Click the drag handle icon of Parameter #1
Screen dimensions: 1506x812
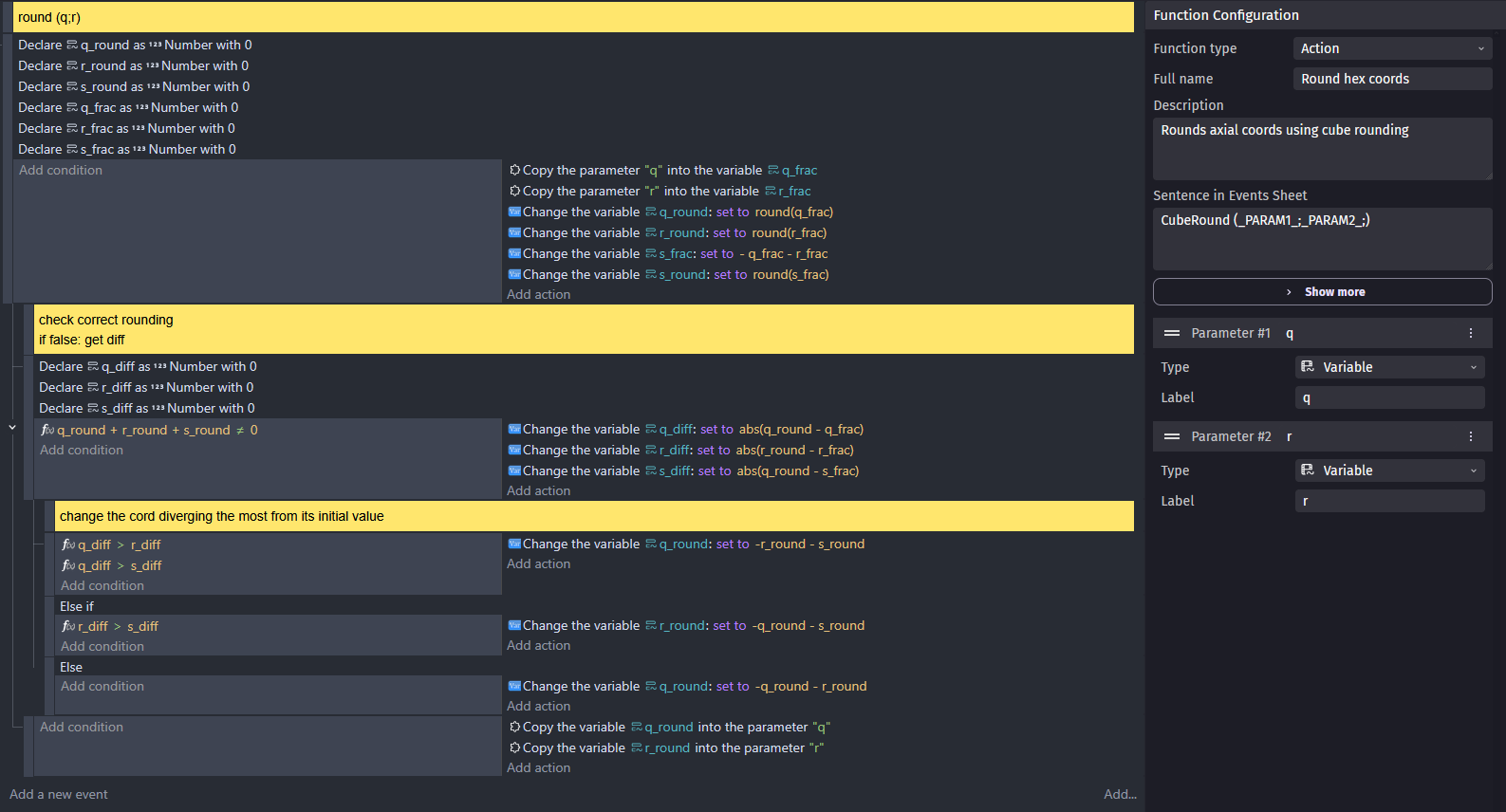(x=1171, y=333)
